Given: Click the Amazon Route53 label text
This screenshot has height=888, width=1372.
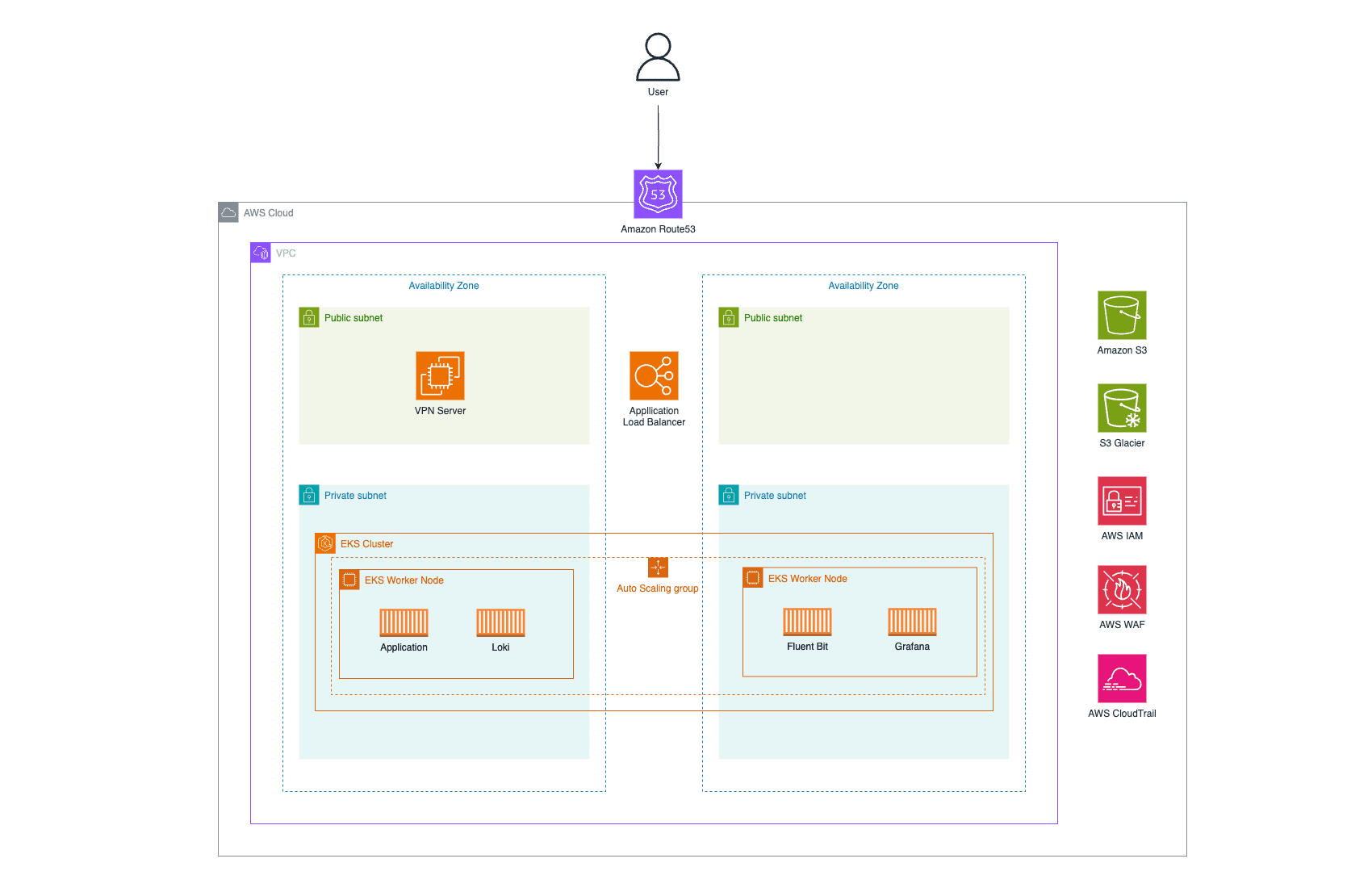Looking at the screenshot, I should tap(658, 229).
